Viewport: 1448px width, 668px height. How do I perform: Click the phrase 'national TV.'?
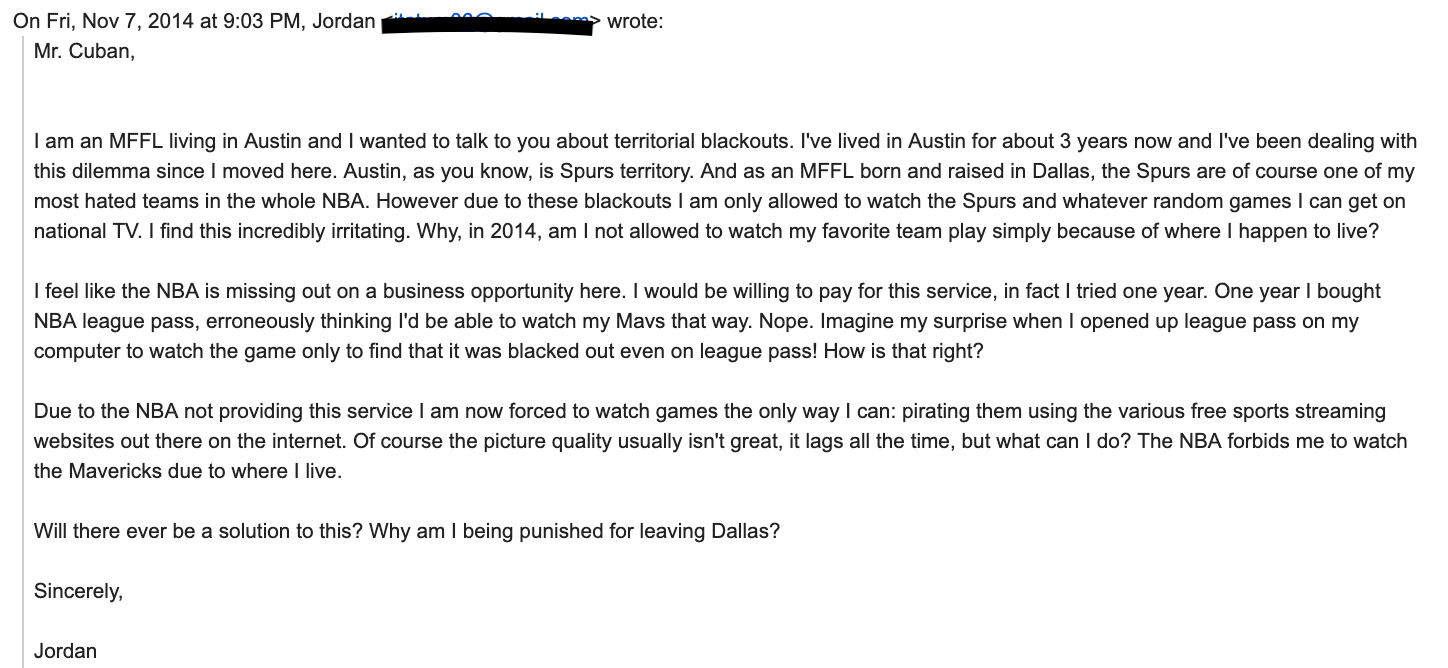click(90, 232)
